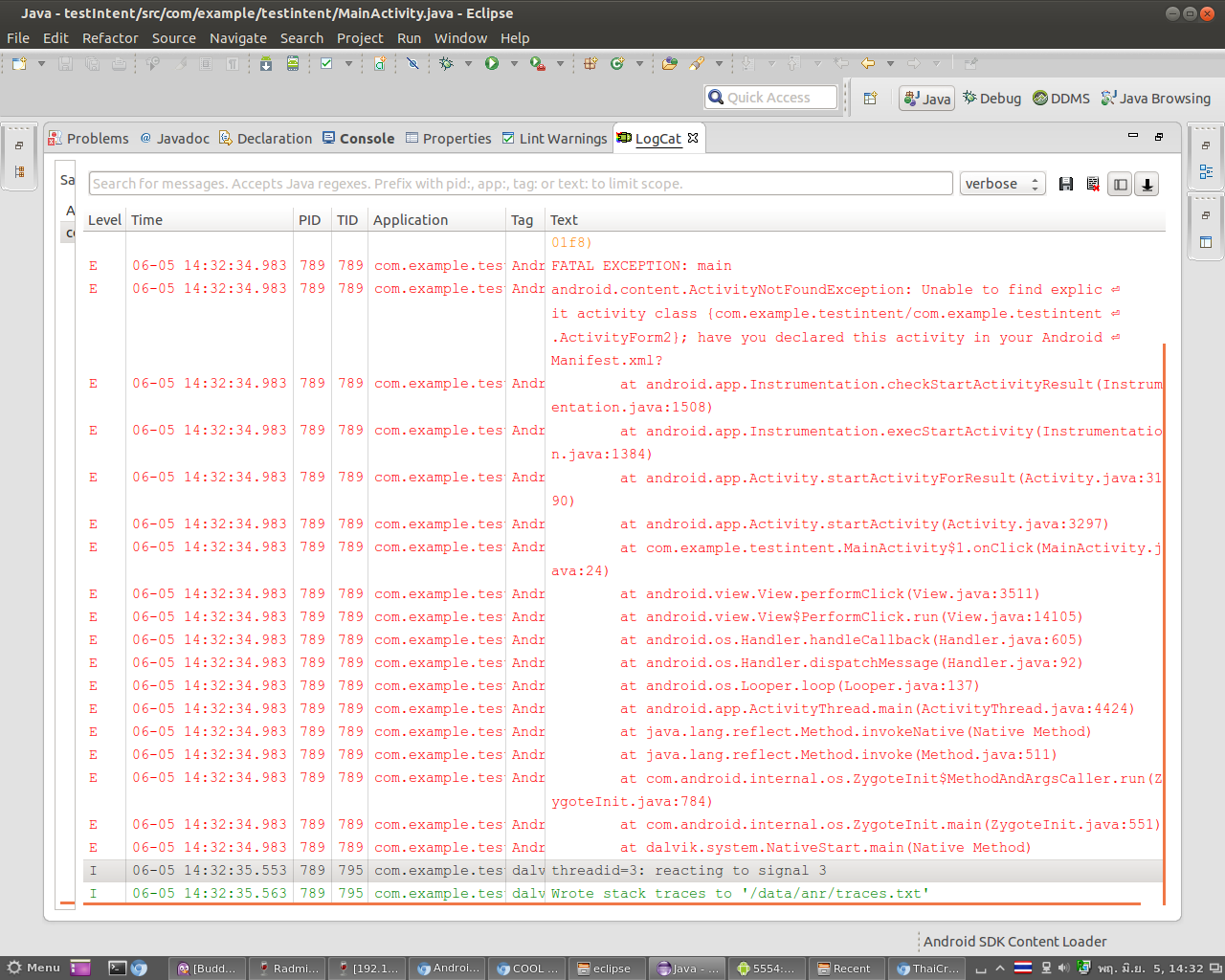Click the Package Explorer icon in left sidebar
The width and height of the screenshot is (1225, 980).
click(19, 172)
